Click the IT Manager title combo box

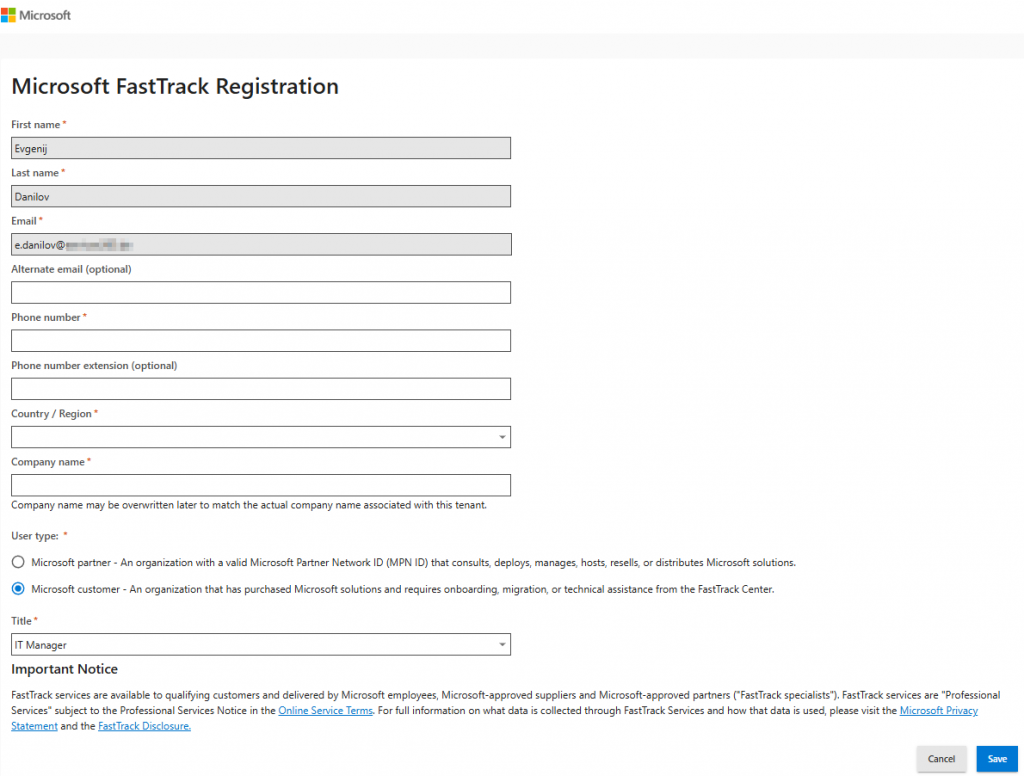coord(250,645)
